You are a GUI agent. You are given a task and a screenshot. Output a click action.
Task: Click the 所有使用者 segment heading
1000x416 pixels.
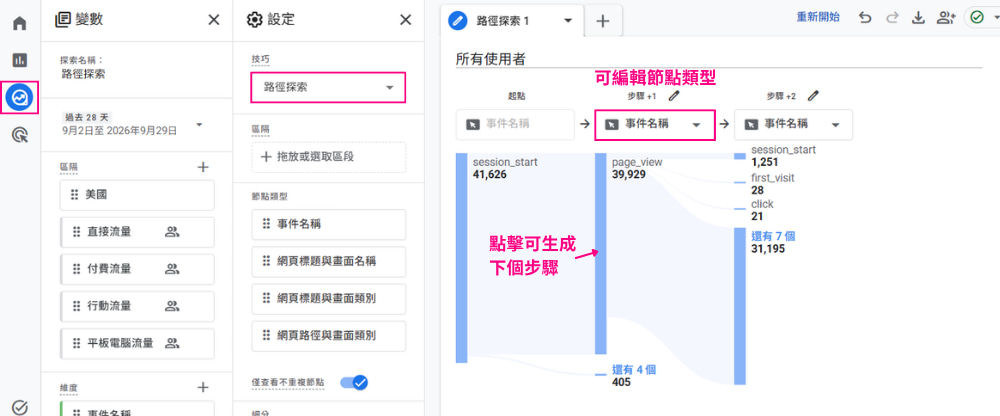coord(490,59)
